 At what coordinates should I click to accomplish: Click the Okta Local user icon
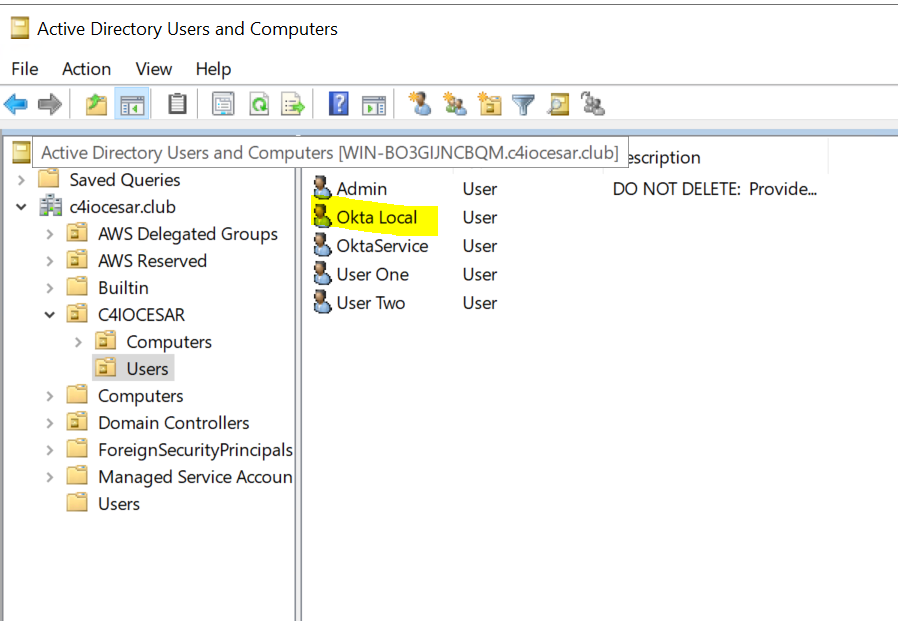click(x=322, y=216)
